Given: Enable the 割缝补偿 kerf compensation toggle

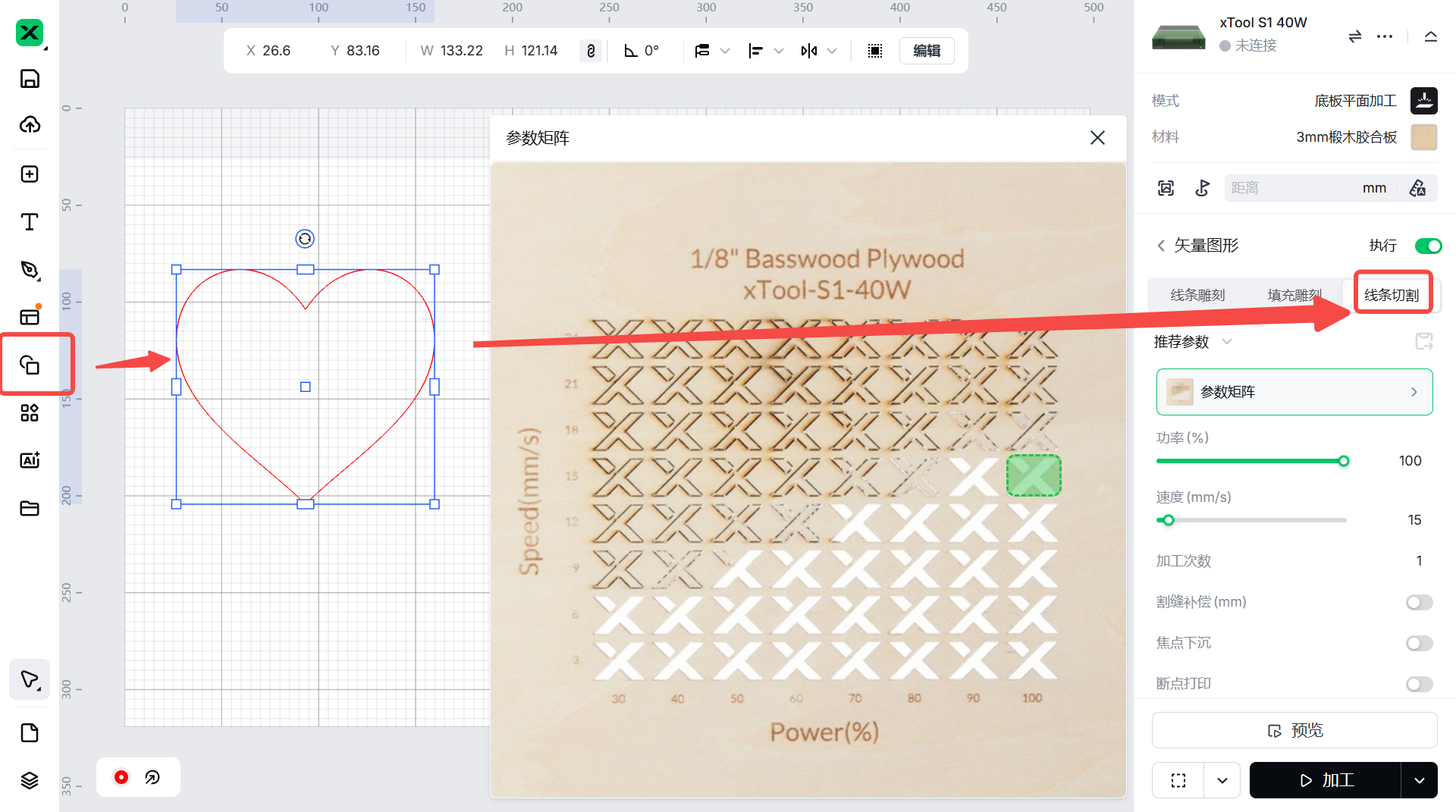Looking at the screenshot, I should pos(1419,602).
